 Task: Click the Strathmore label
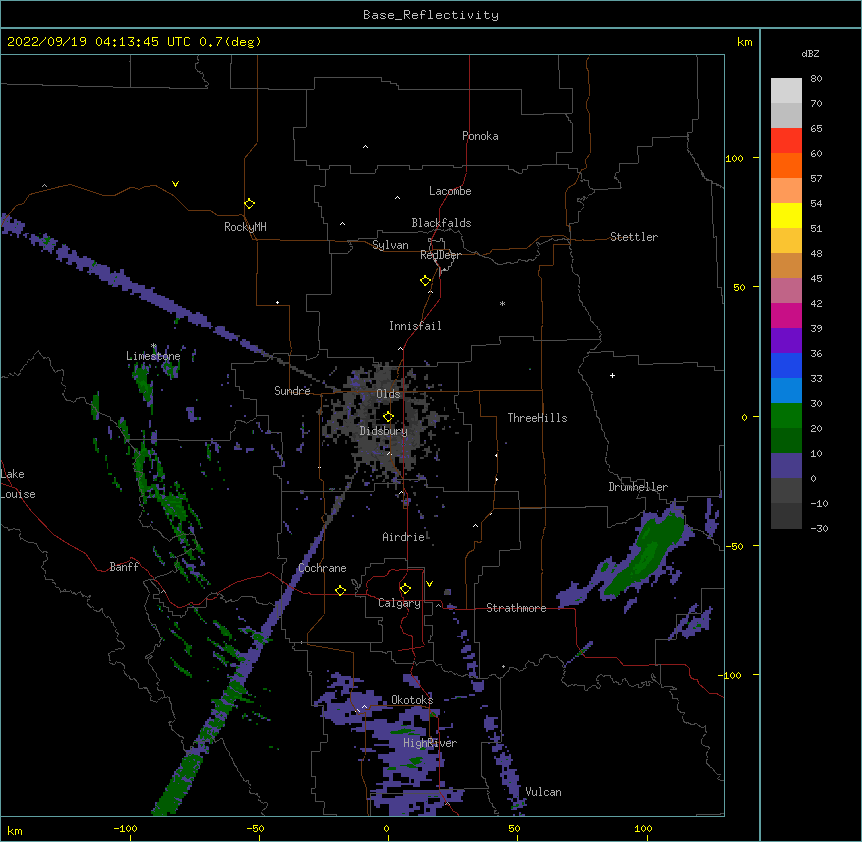516,608
